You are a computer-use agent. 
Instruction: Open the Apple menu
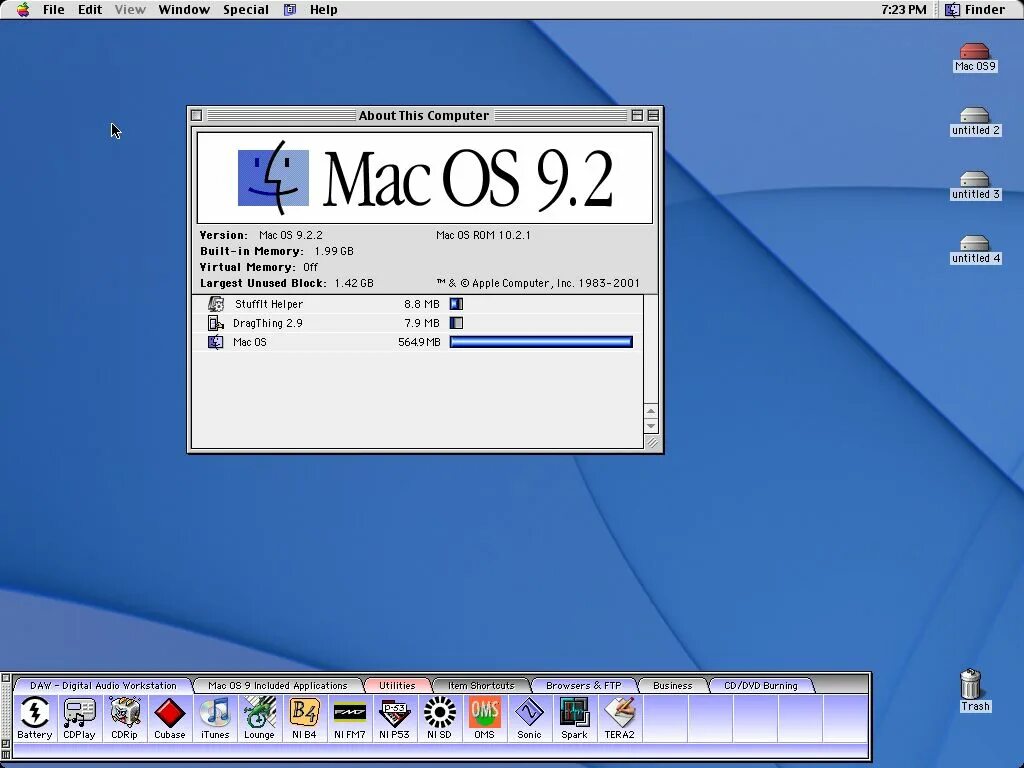point(23,9)
